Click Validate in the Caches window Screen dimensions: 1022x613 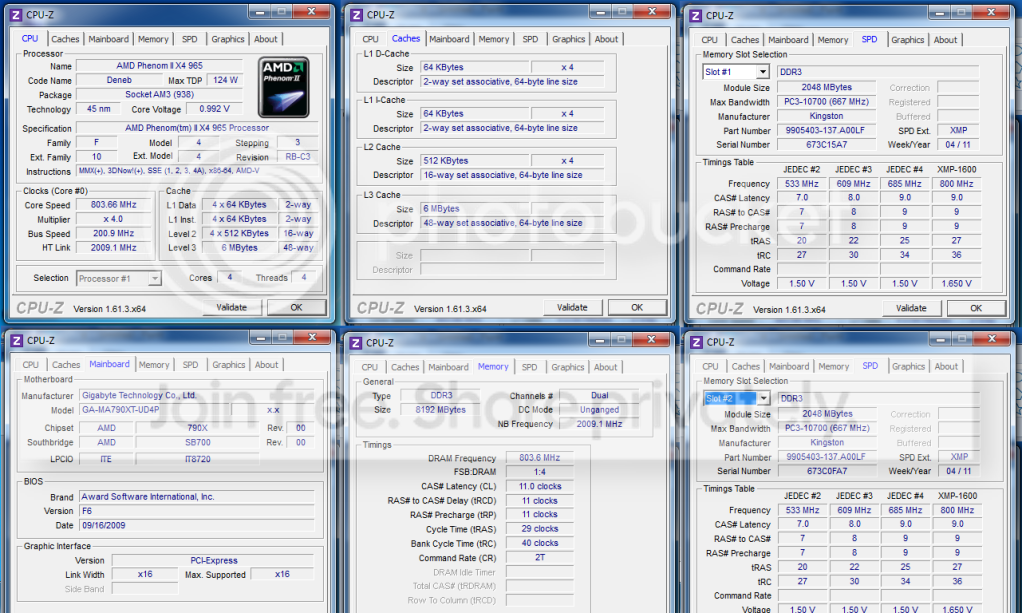pos(572,307)
